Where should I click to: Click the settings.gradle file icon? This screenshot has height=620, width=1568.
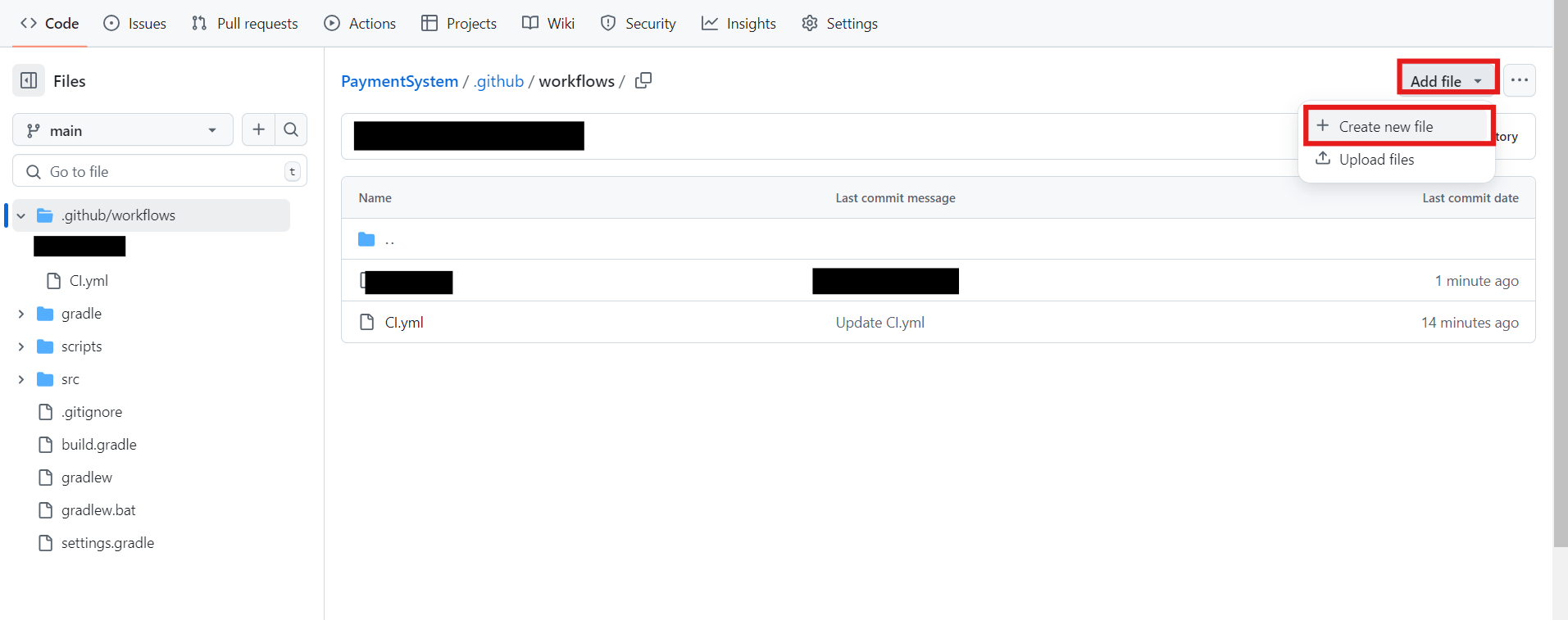[x=46, y=543]
